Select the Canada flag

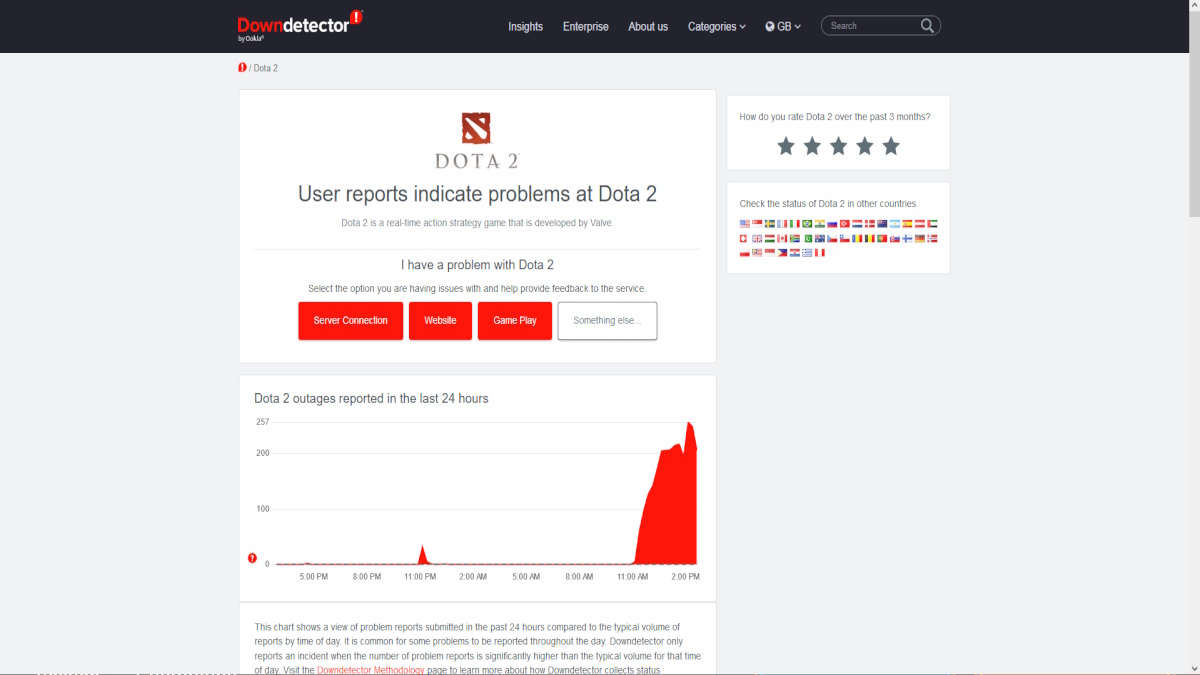[783, 239]
